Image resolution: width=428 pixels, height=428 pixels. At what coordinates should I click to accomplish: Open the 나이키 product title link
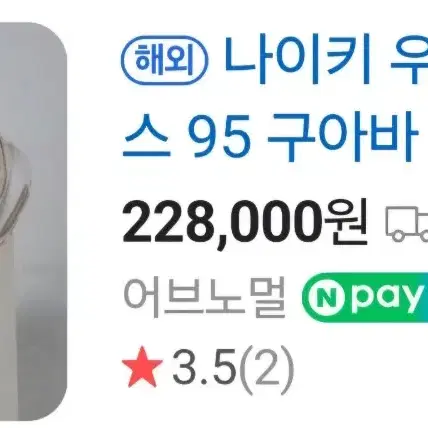[275, 98]
